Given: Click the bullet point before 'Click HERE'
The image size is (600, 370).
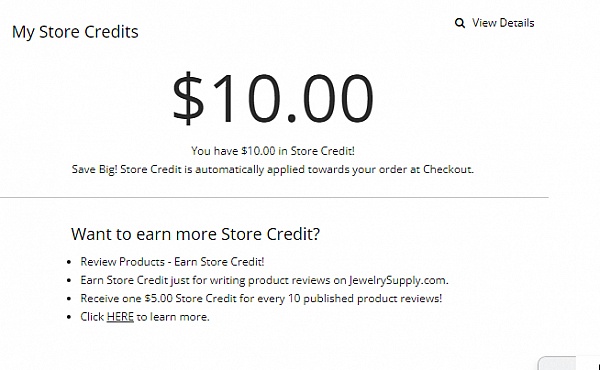Looking at the screenshot, I should [x=69, y=317].
